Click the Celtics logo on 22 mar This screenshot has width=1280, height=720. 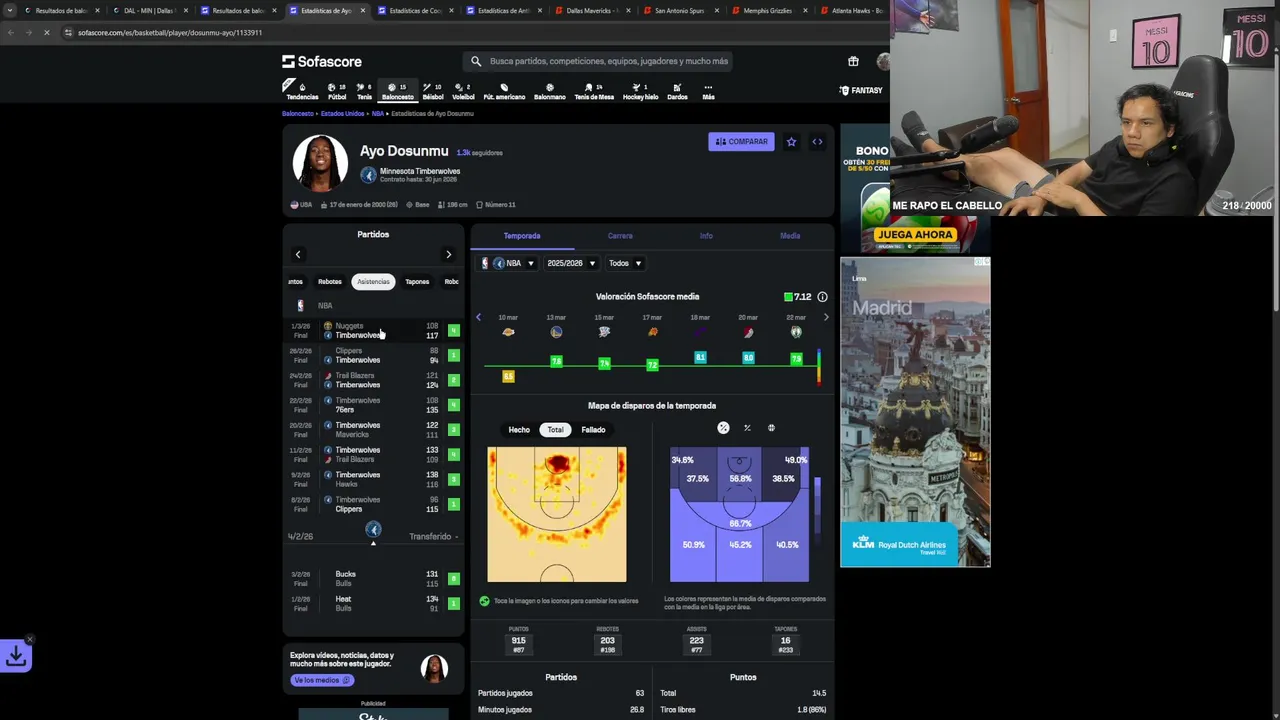796,332
